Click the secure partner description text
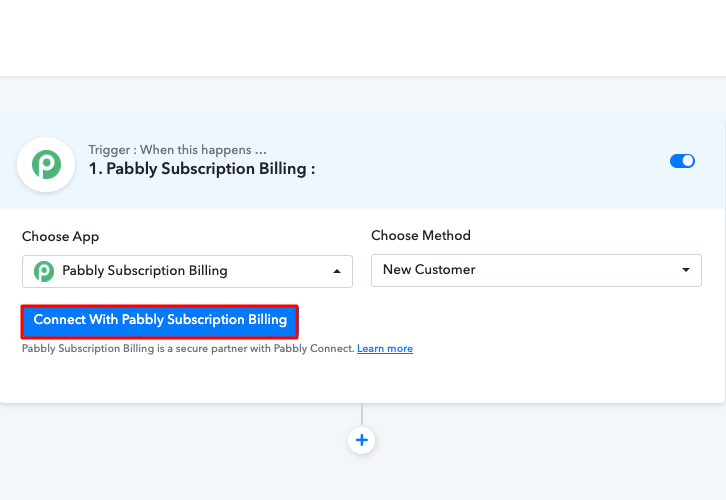The height and width of the screenshot is (500, 726). [188, 349]
